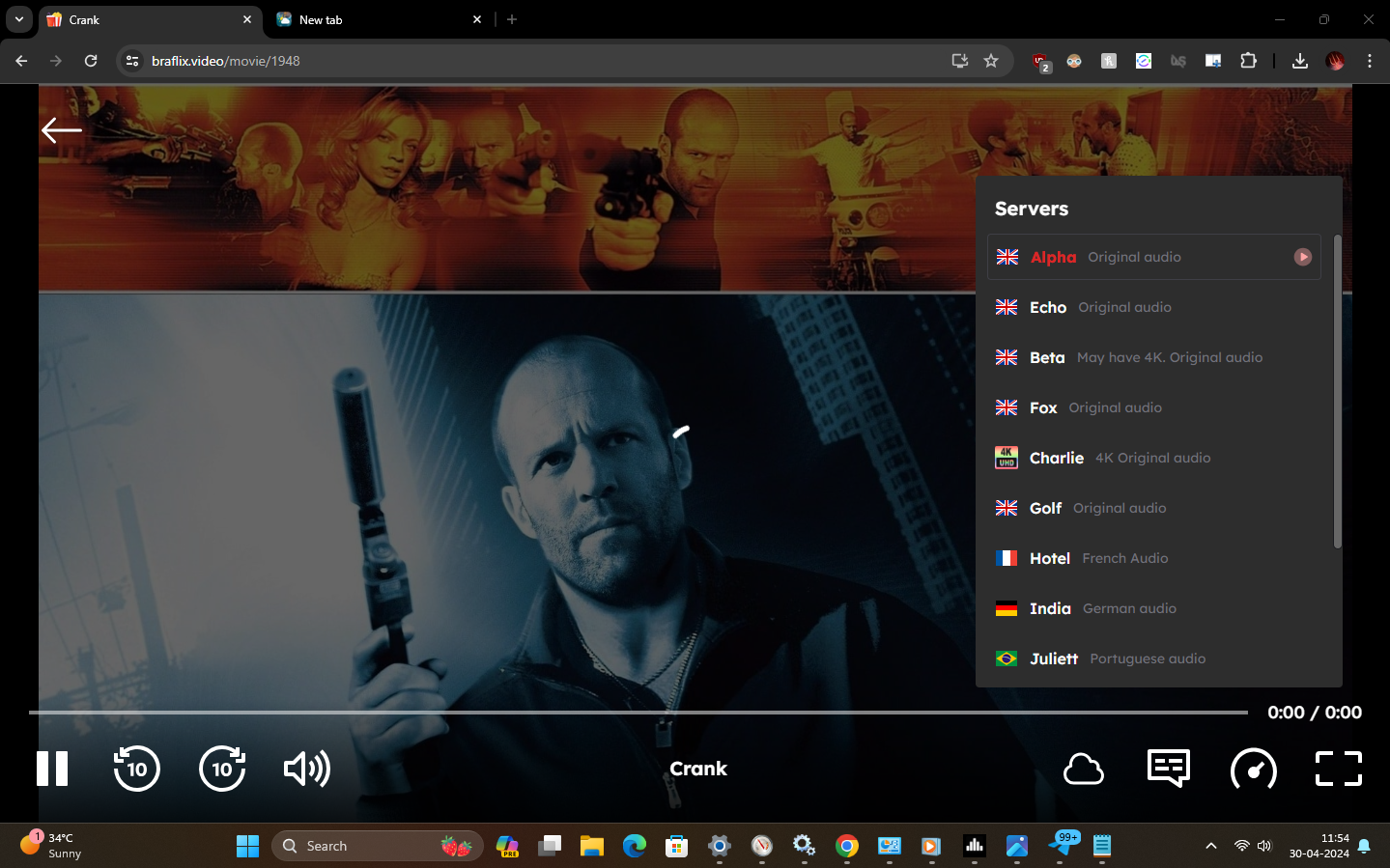Skip forward 10 seconds
This screenshot has width=1390, height=868.
tap(222, 769)
